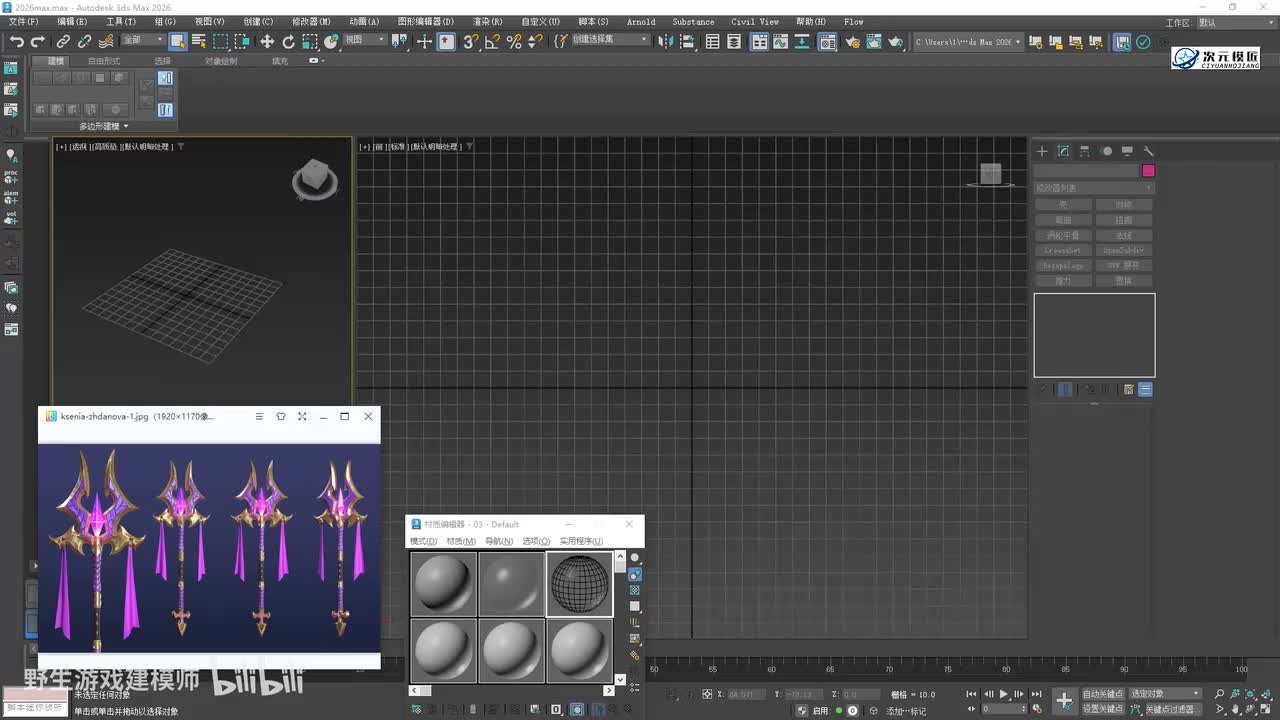Open the selection filter 全部 dropdown

click(x=143, y=40)
